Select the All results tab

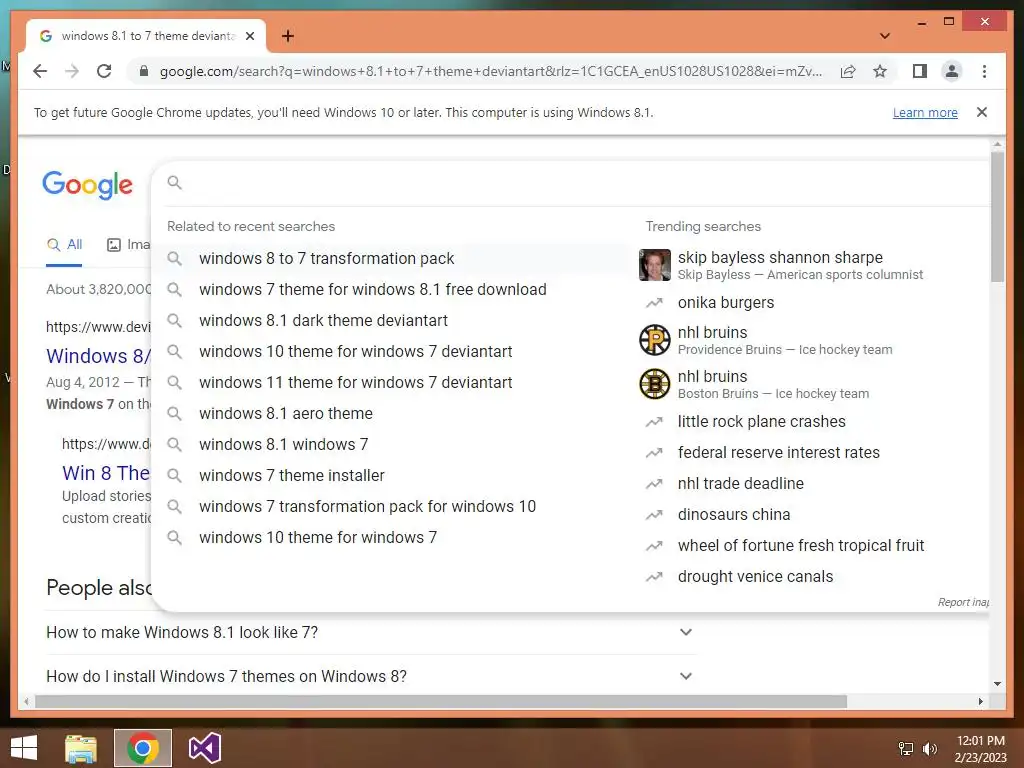64,245
